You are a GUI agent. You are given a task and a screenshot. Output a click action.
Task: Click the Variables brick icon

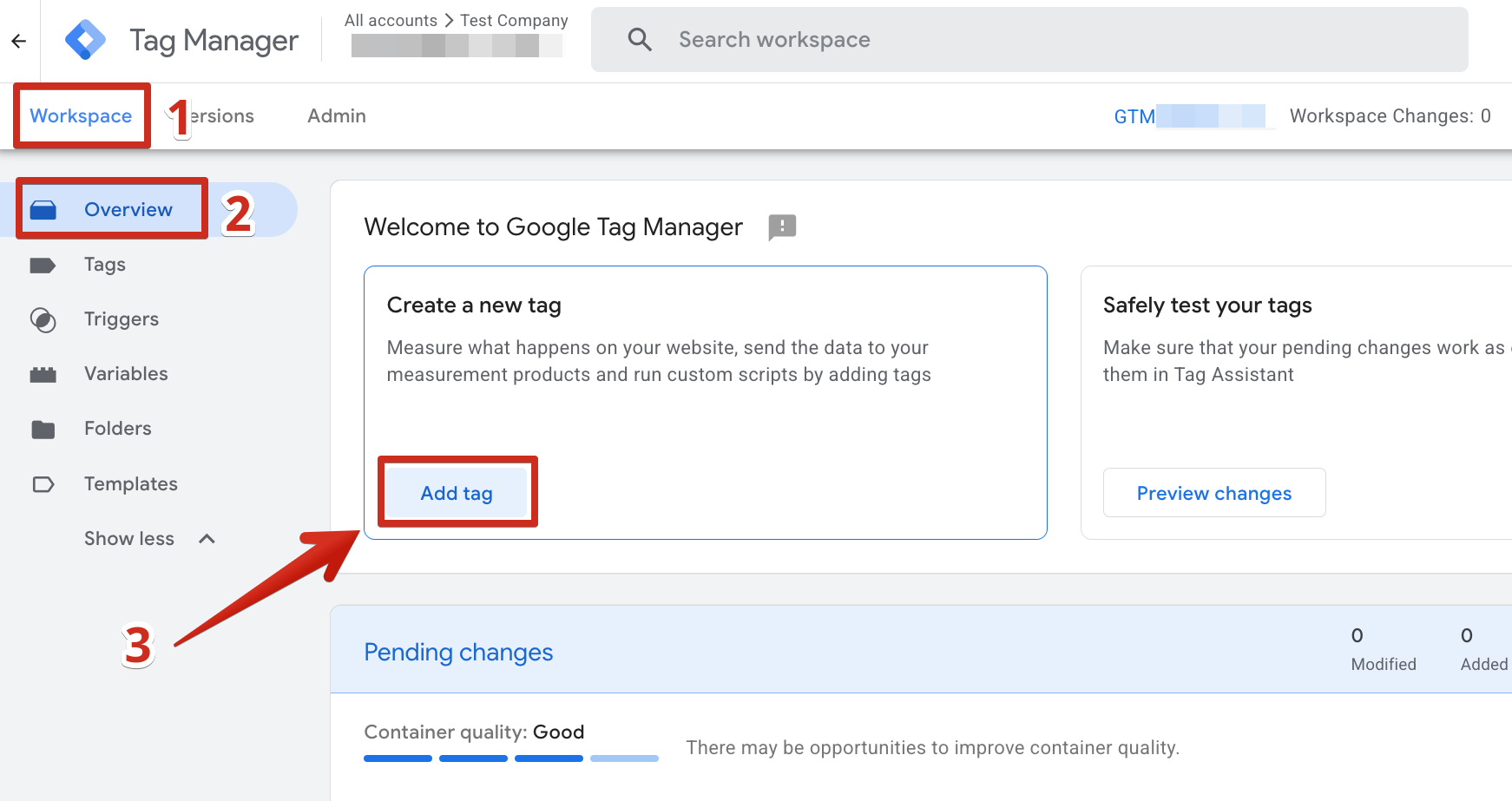pos(43,375)
